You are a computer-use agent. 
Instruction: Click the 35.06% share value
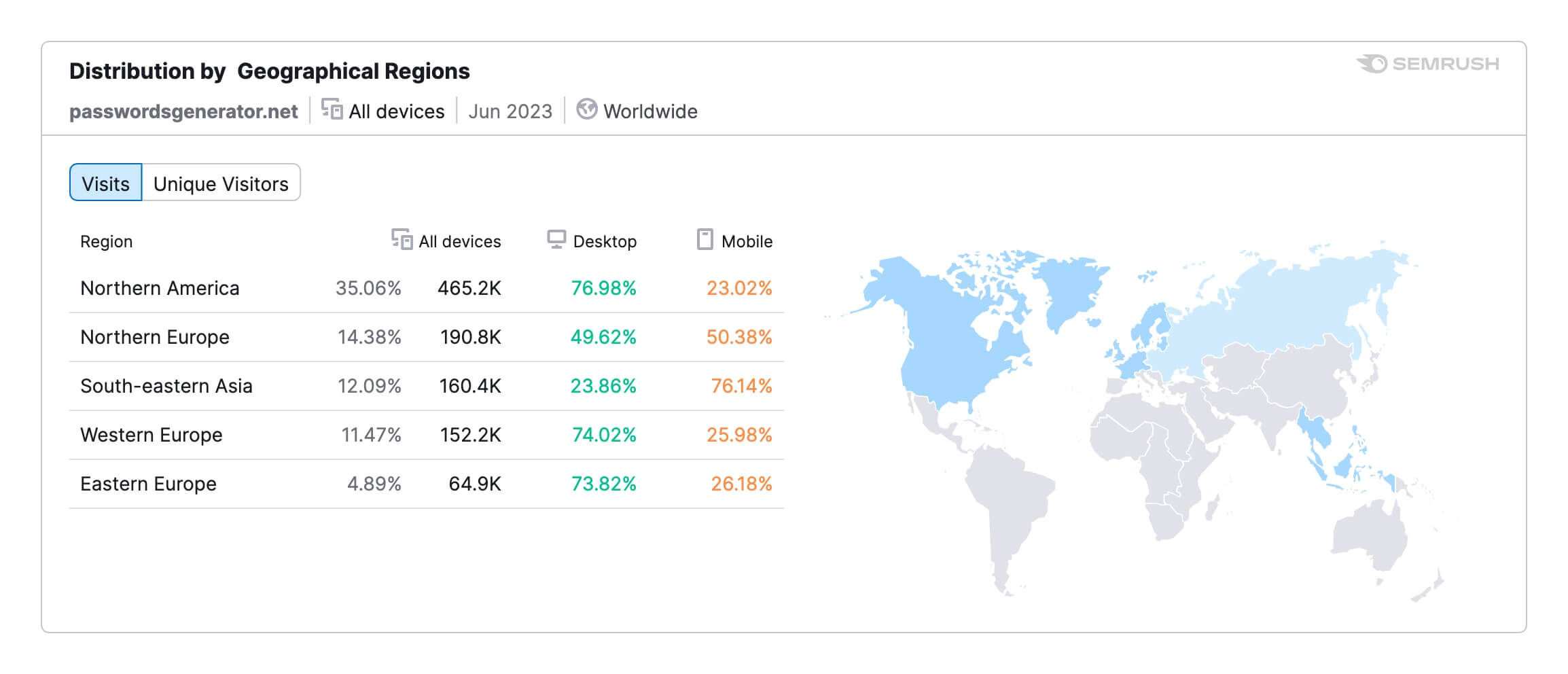coord(368,288)
